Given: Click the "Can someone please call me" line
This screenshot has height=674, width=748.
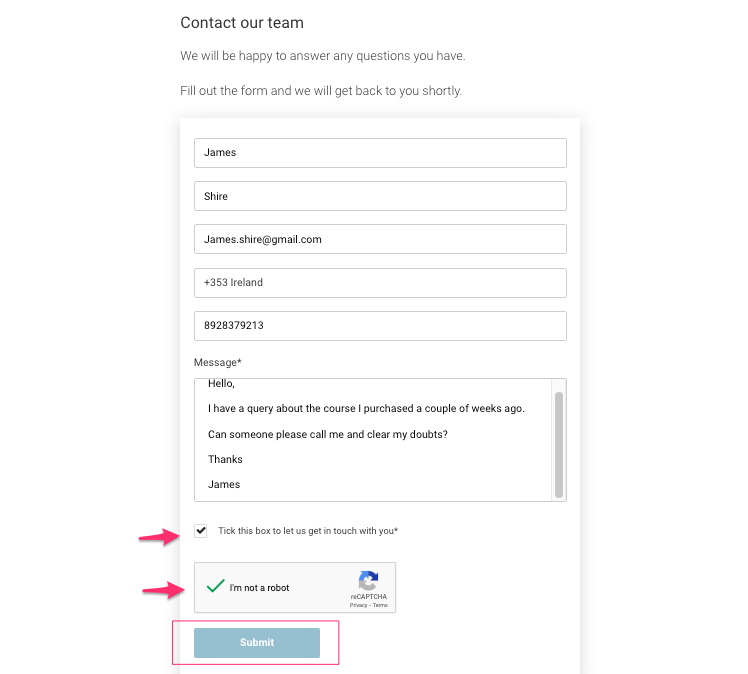Looking at the screenshot, I should [x=327, y=434].
